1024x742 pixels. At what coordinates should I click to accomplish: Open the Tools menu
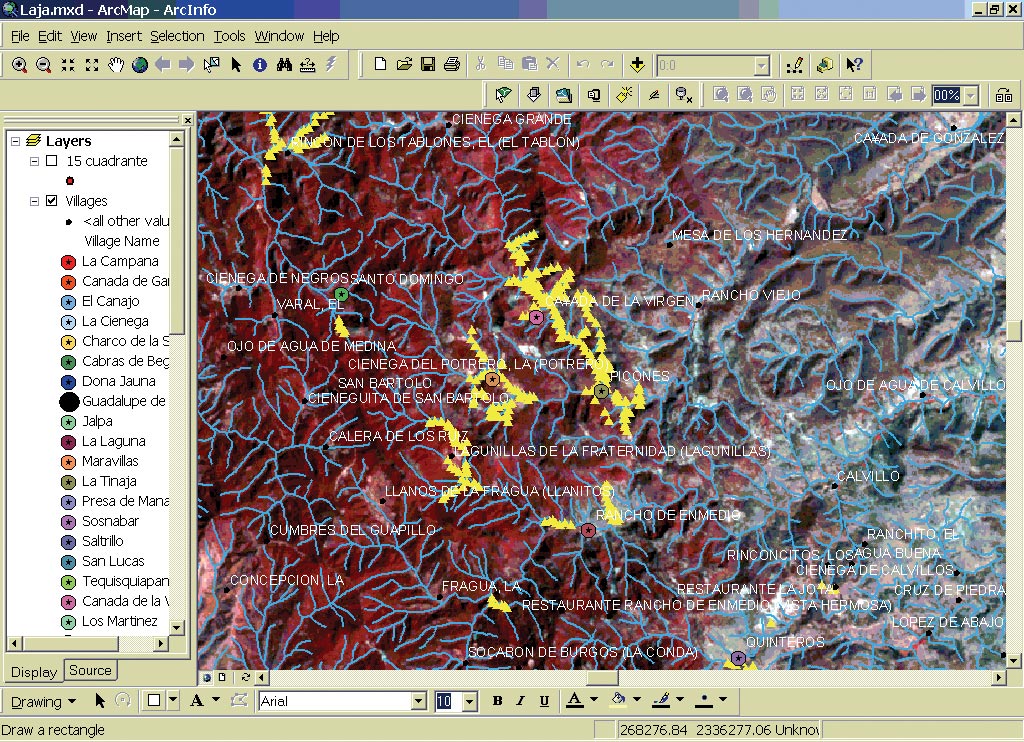(229, 36)
